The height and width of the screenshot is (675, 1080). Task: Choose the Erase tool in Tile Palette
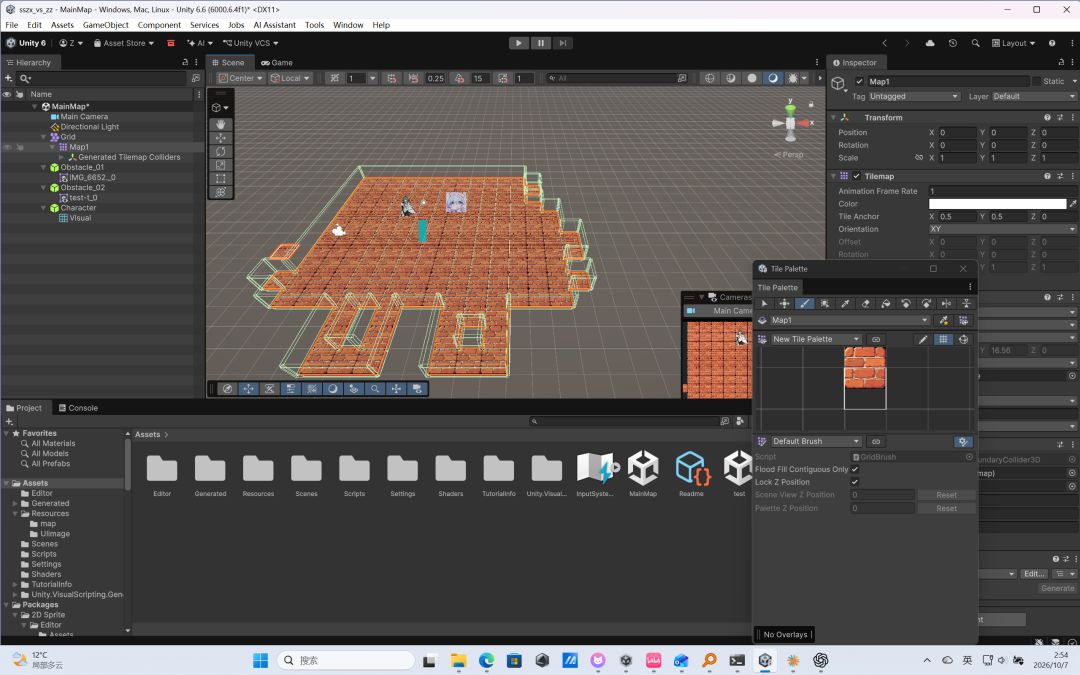pos(866,304)
